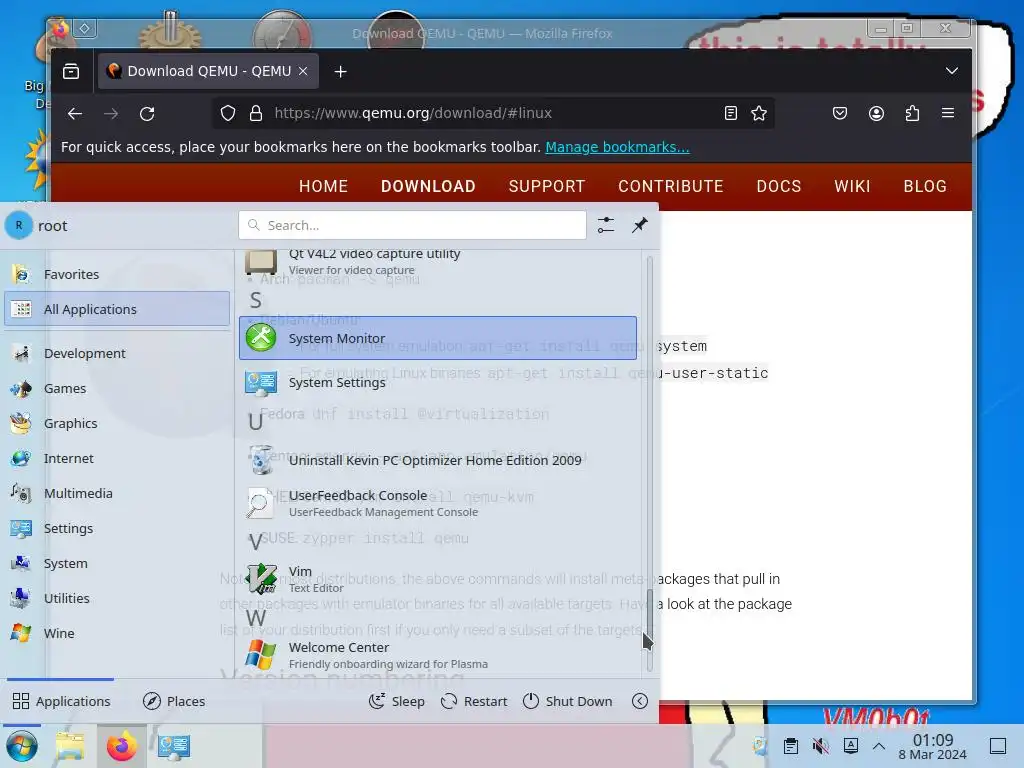
Task: Open the BLOG page on QEMU site
Action: 925,186
